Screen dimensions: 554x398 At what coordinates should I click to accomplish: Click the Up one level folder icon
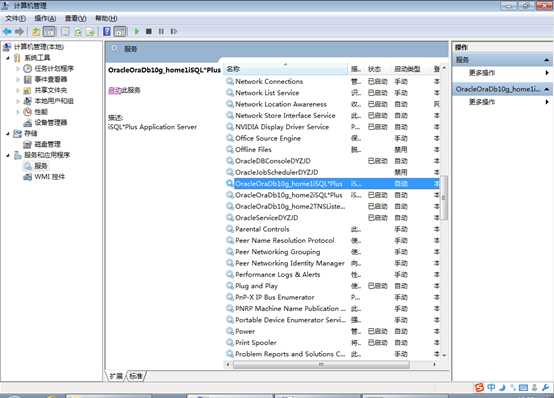coord(36,32)
